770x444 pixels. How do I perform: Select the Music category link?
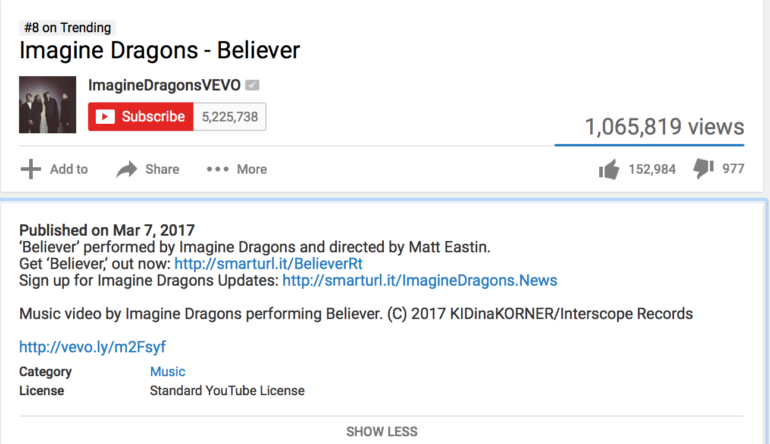click(167, 371)
